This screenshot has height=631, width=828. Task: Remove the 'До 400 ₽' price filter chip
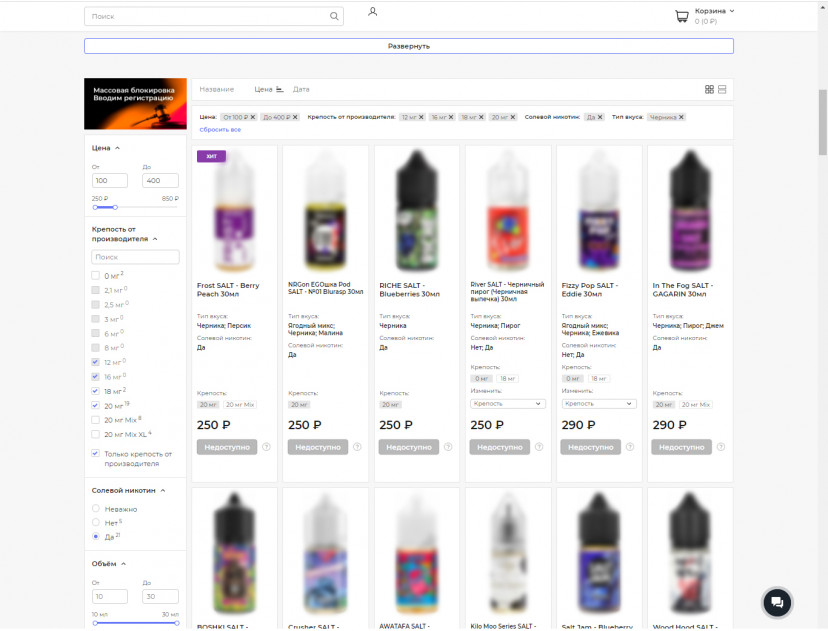pyautogui.click(x=295, y=117)
